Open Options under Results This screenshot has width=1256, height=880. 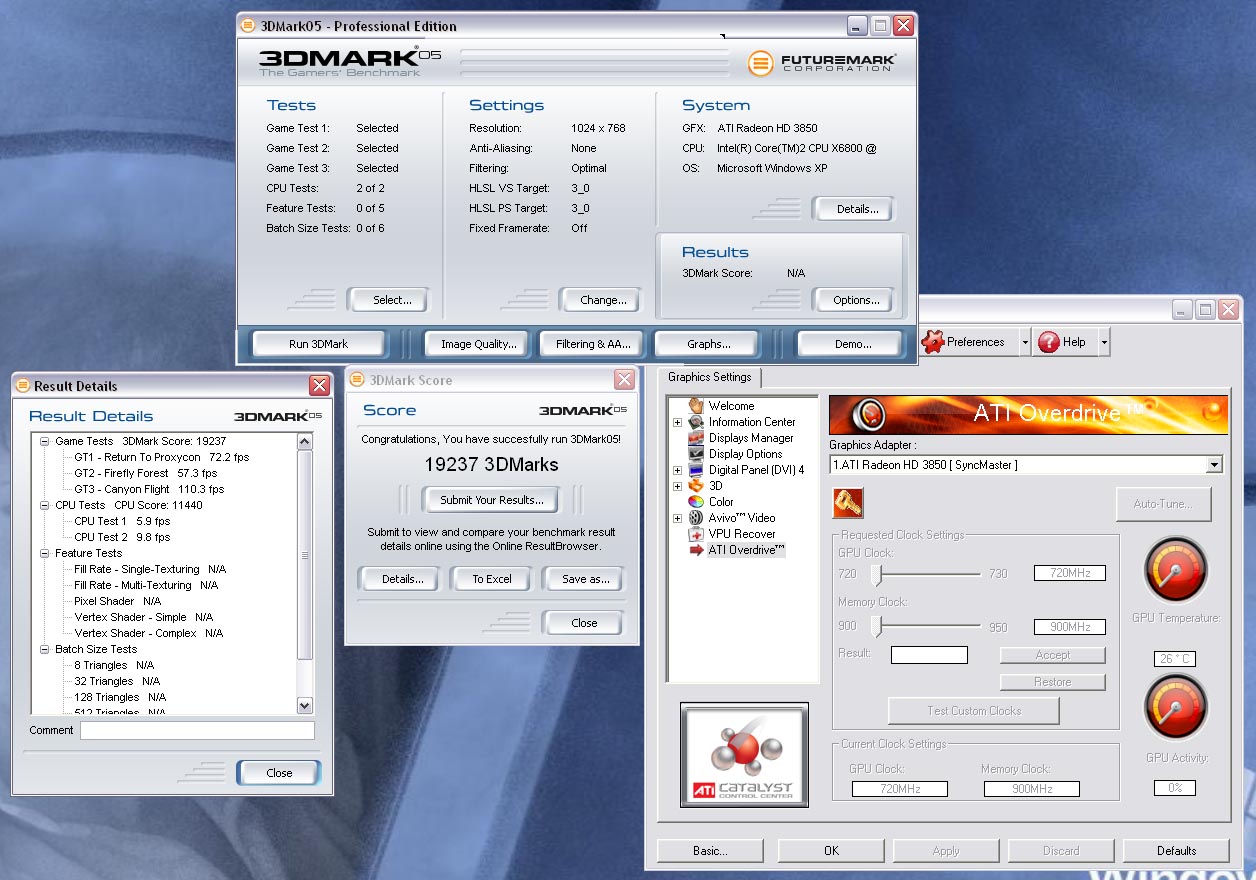856,300
